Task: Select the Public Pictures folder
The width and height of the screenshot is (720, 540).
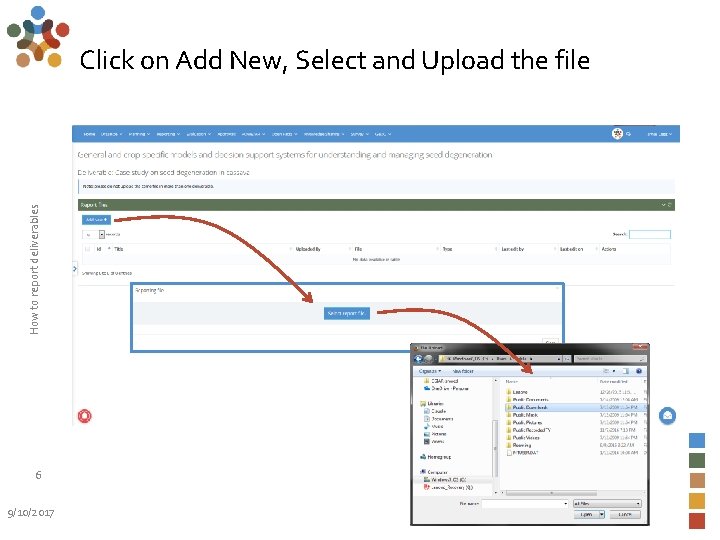Action: (524, 422)
